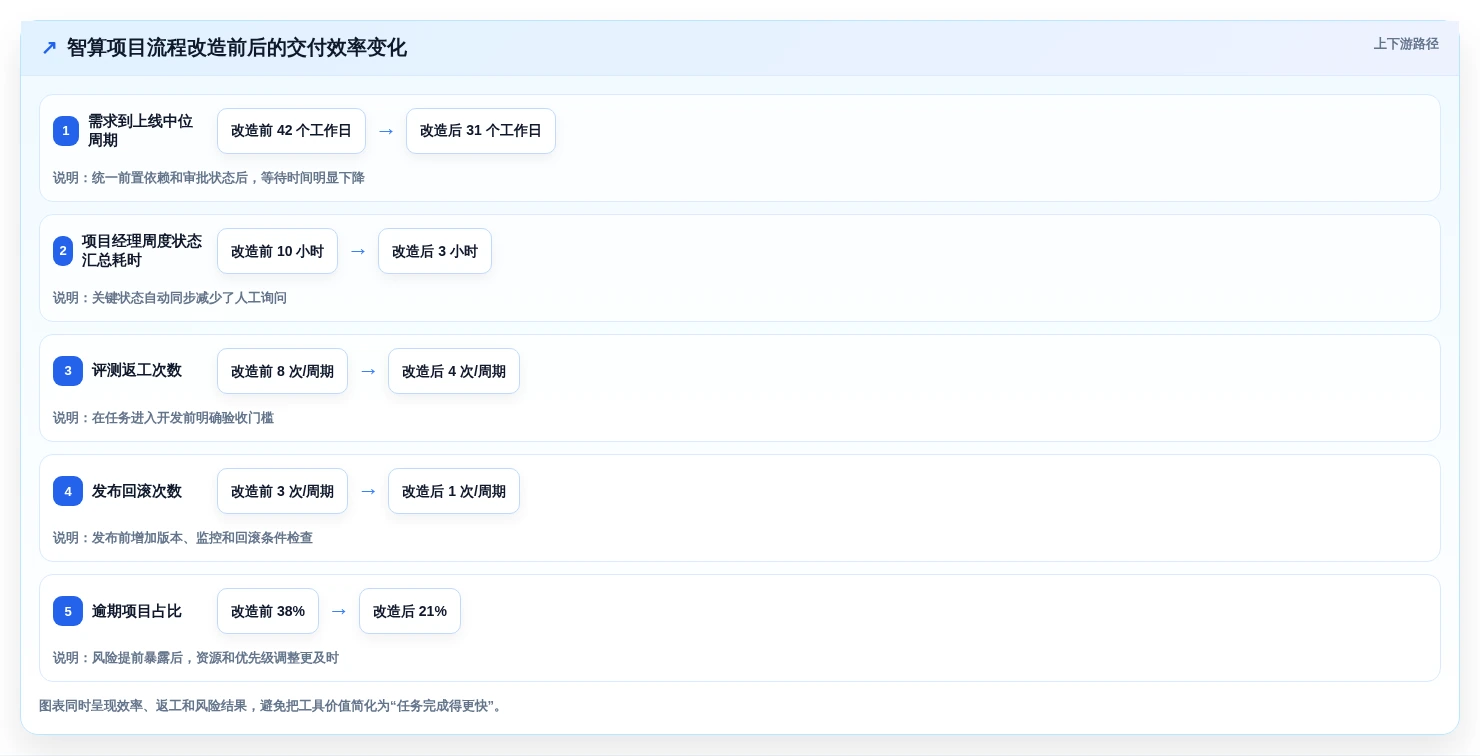
Task: Click the arrow between 3 and 1 次/周期
Action: [x=368, y=491]
